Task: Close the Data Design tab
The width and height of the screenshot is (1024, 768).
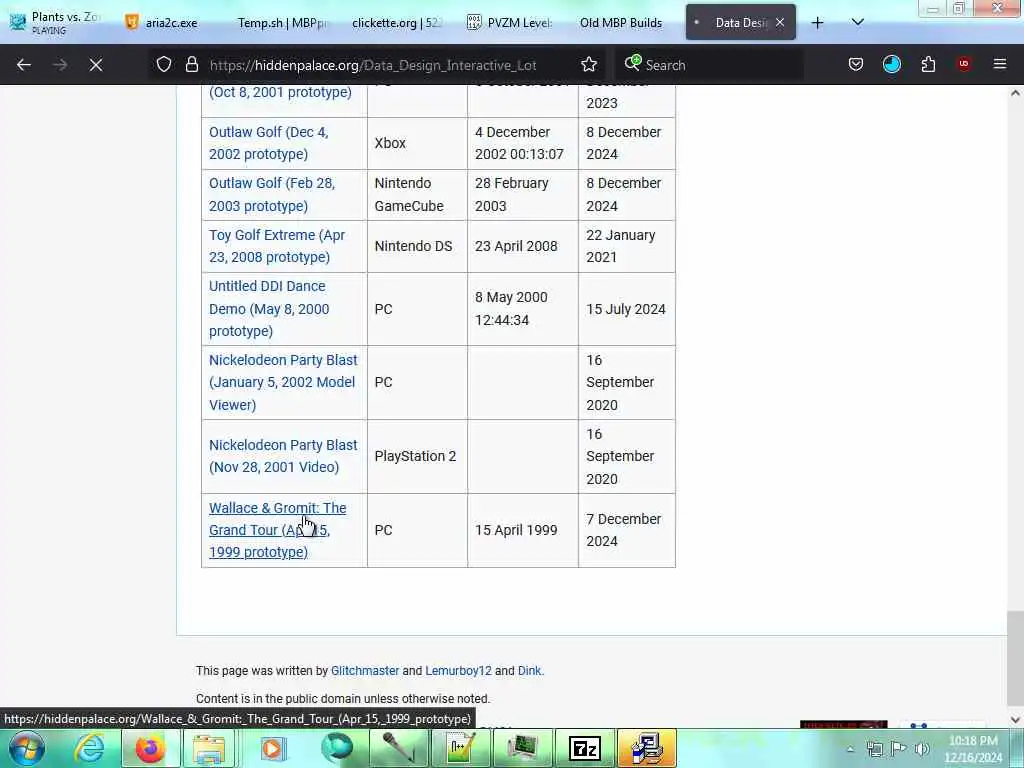Action: 780,22
